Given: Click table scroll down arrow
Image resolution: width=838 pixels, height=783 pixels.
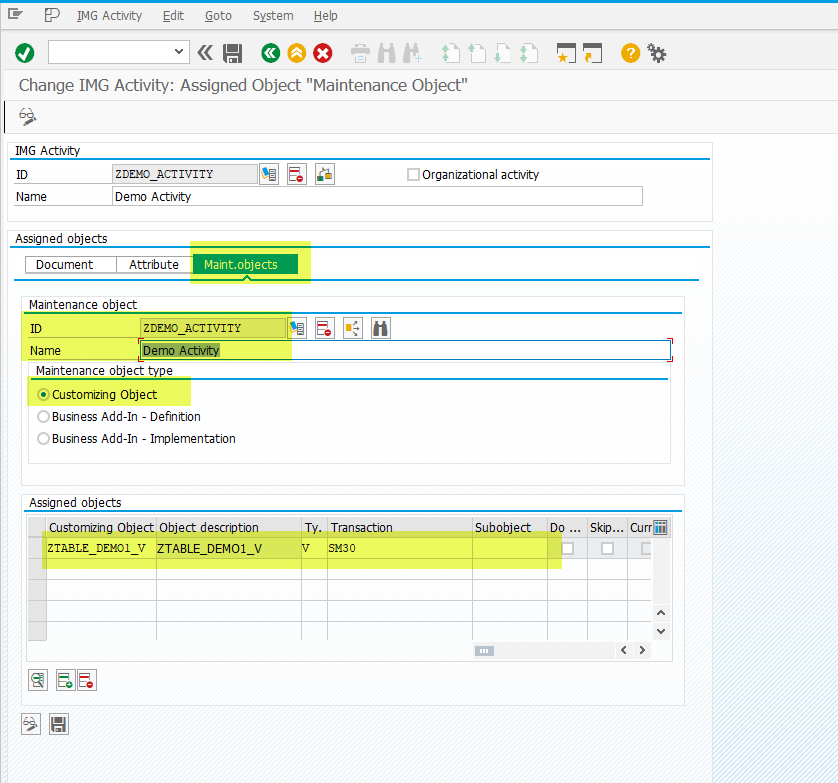Looking at the screenshot, I should (661, 631).
